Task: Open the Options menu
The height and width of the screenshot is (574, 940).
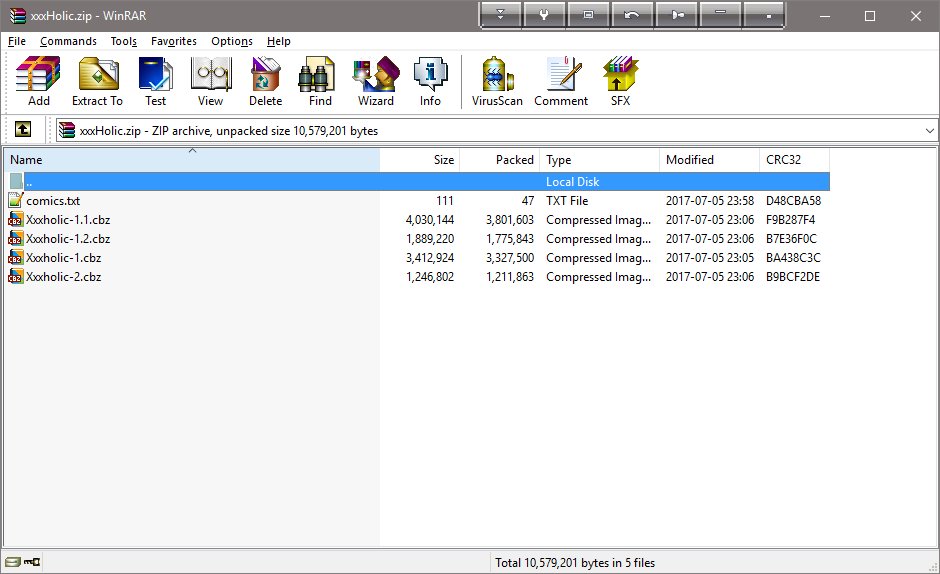Action: click(x=232, y=41)
